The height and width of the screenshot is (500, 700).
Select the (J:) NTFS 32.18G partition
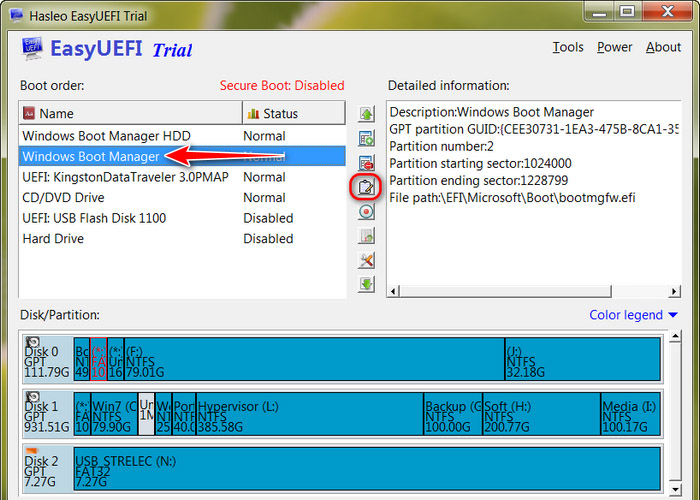click(583, 359)
